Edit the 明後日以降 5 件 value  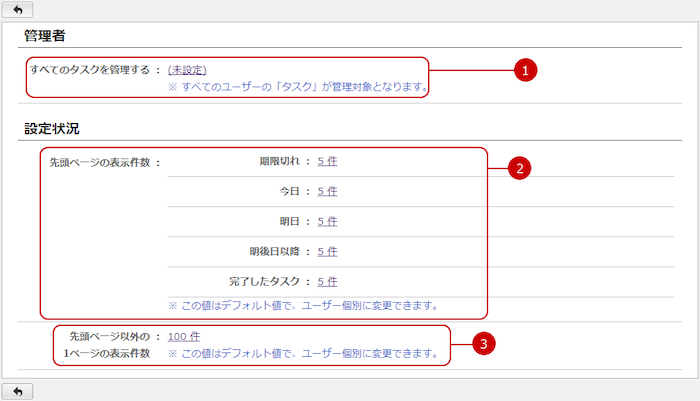327,252
